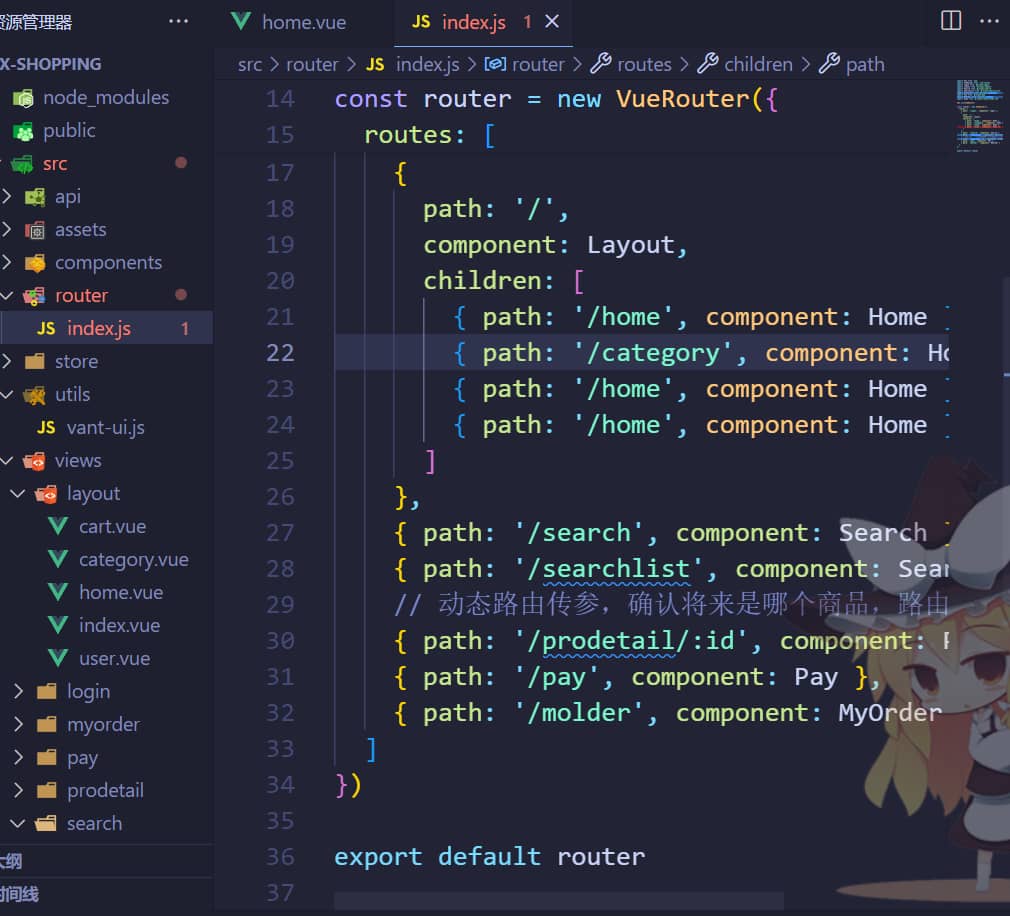1010x916 pixels.
Task: Close the index.js editor tab
Action: tap(552, 21)
